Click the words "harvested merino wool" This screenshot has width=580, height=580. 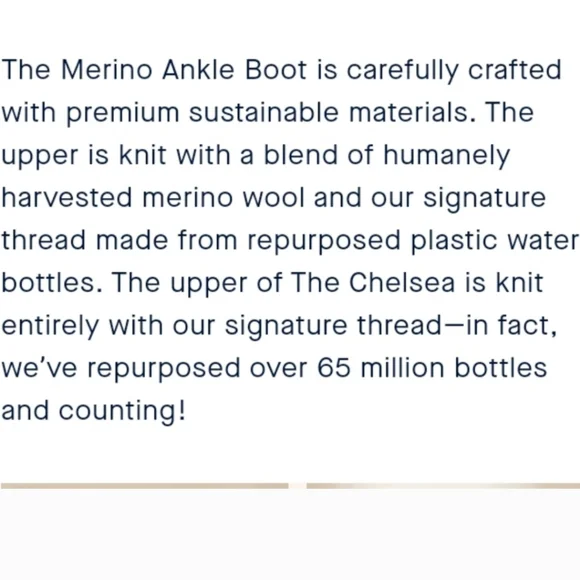tap(153, 197)
